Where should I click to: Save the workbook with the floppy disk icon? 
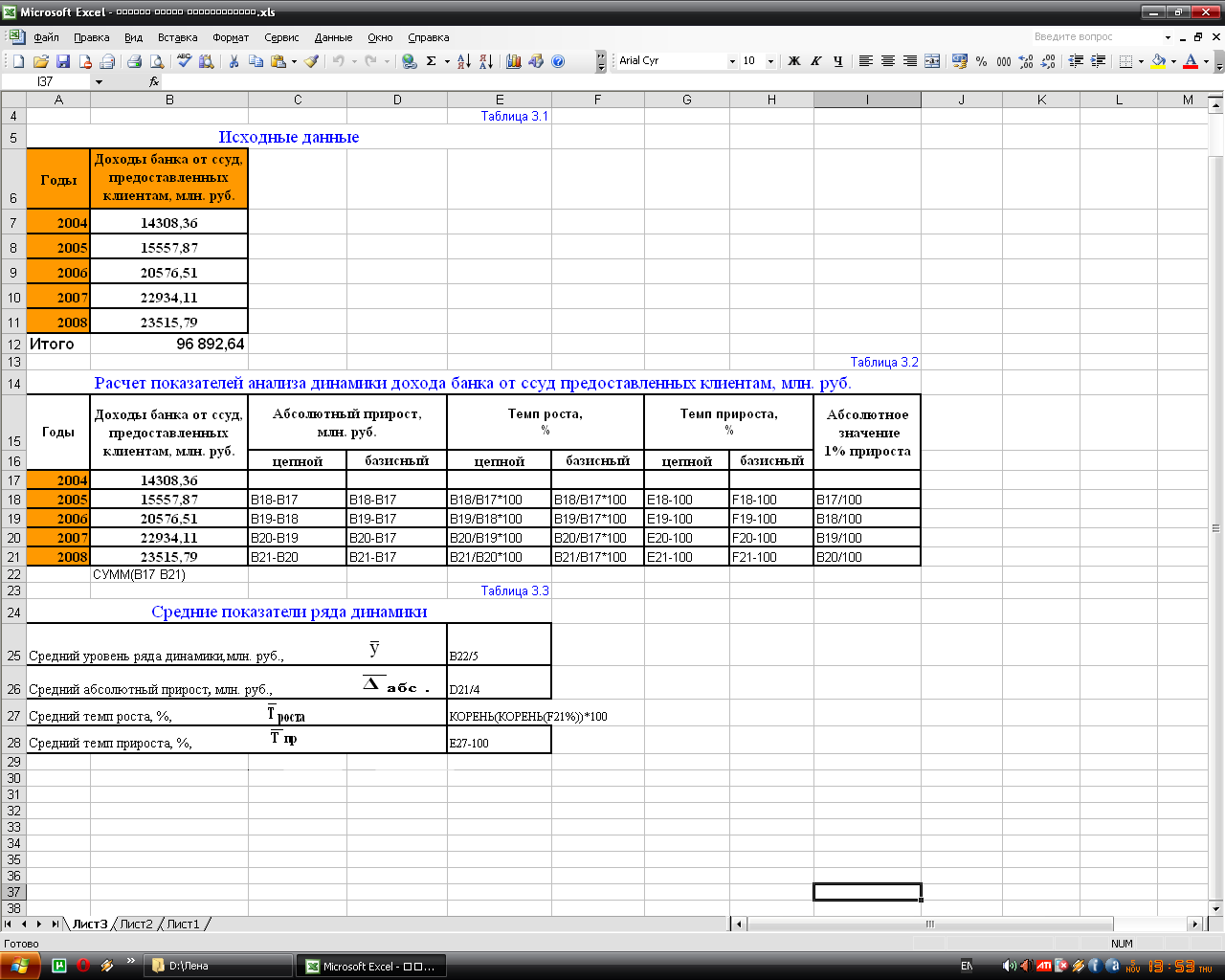click(x=63, y=61)
